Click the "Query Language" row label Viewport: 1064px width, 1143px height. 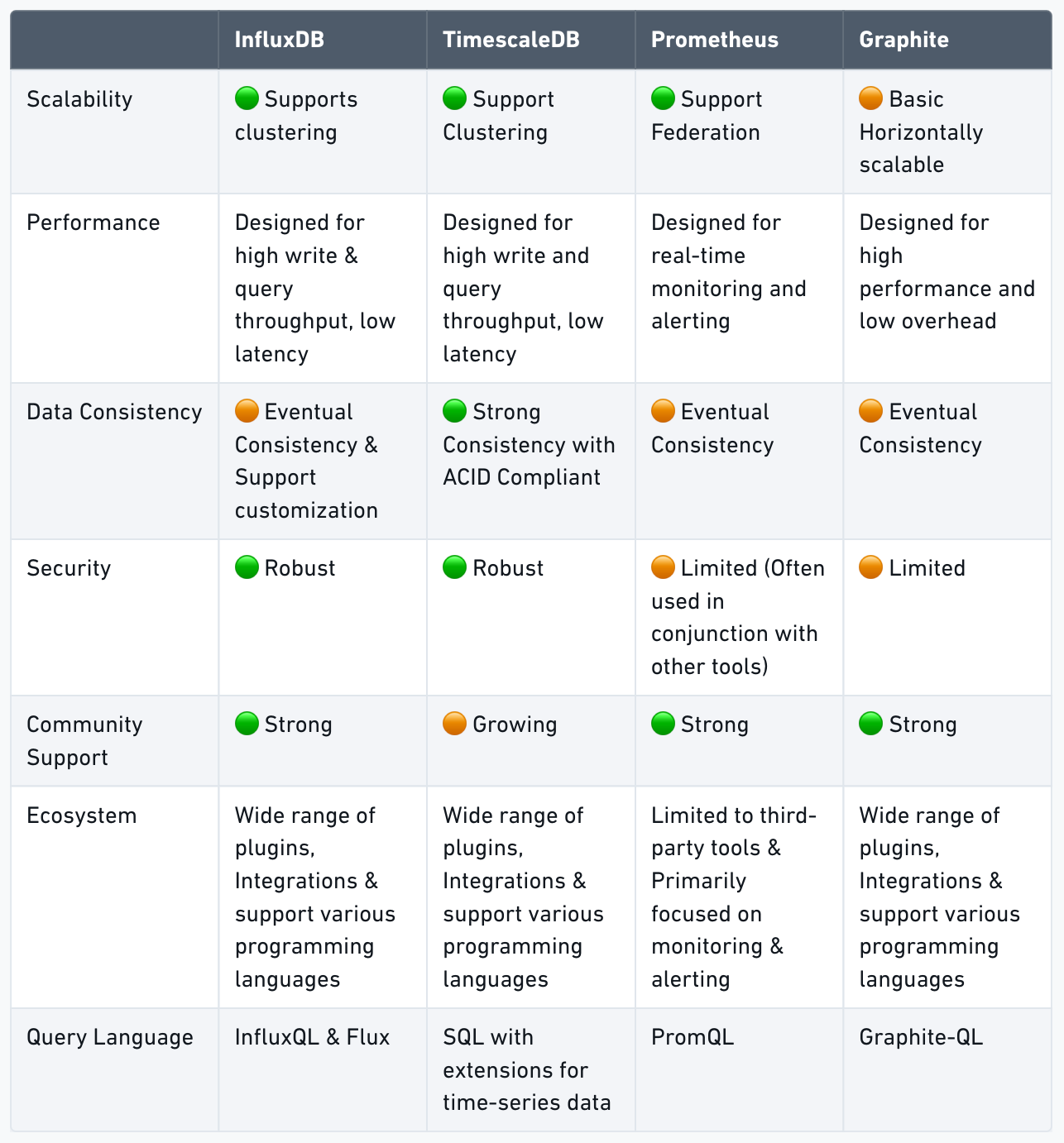click(110, 1037)
